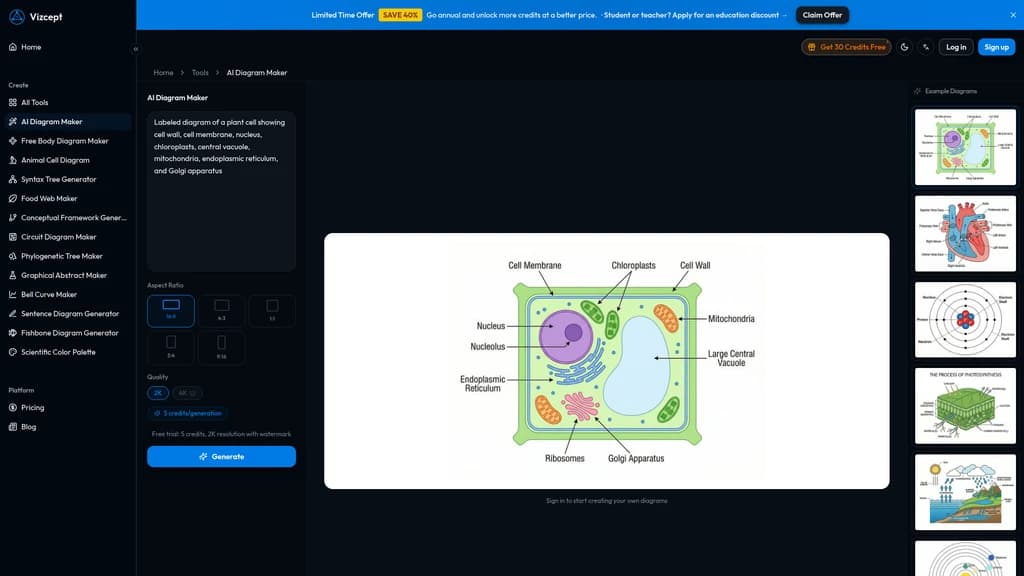Select Free Body Diagram Maker sidebar icon
The height and width of the screenshot is (576, 1024).
[12, 141]
